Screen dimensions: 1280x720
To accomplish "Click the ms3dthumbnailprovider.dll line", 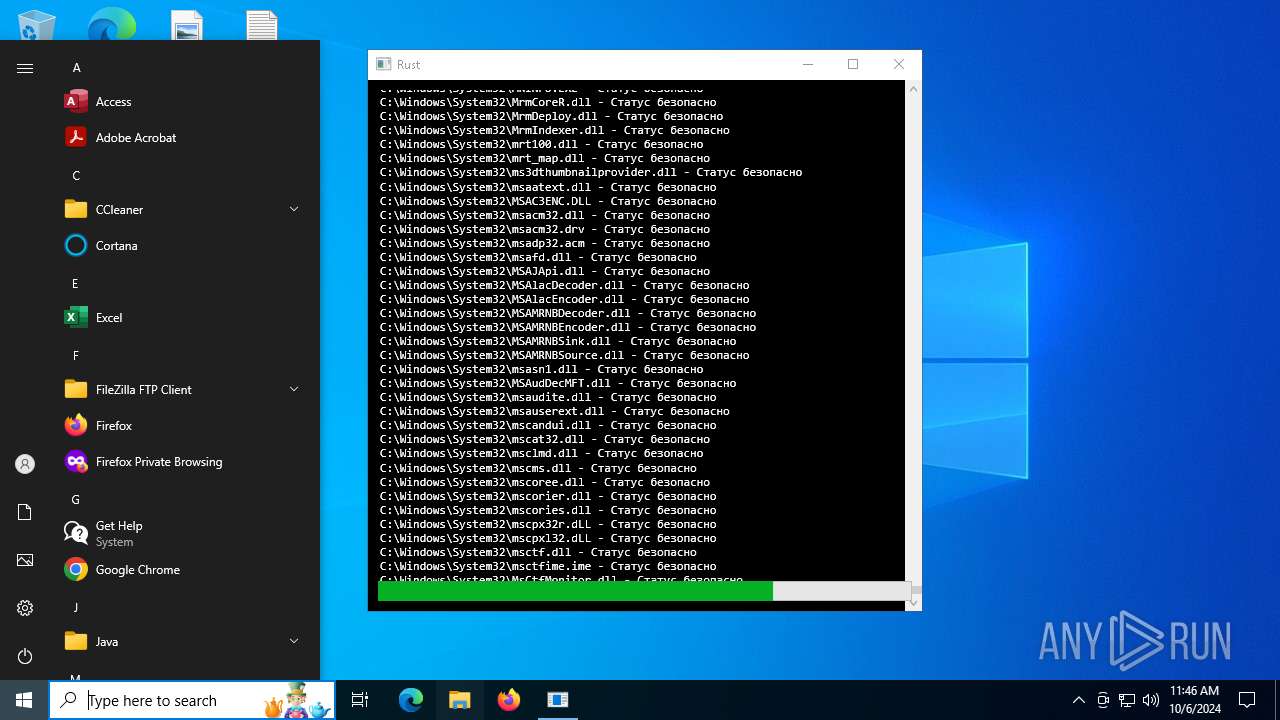I will (591, 172).
